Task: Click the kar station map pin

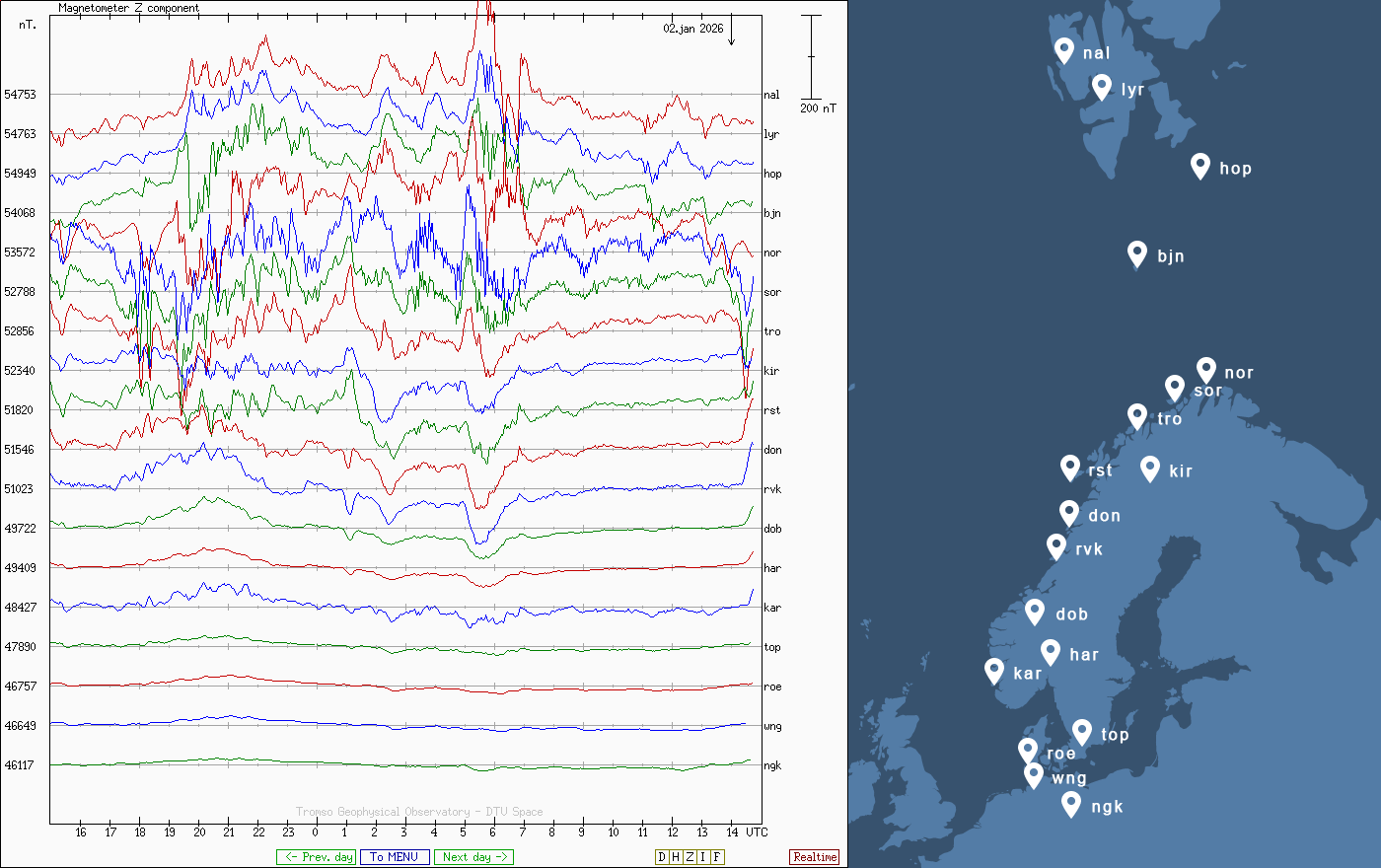Action: click(994, 671)
